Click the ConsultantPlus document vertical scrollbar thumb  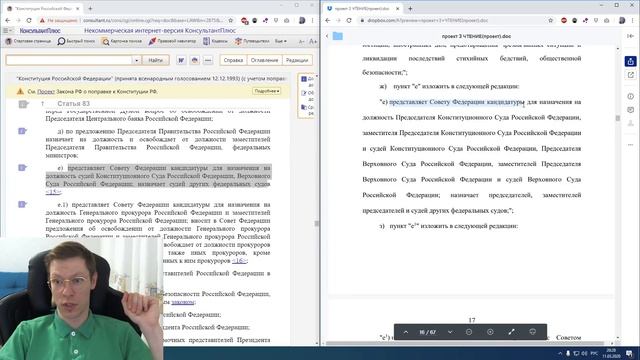pos(316,224)
